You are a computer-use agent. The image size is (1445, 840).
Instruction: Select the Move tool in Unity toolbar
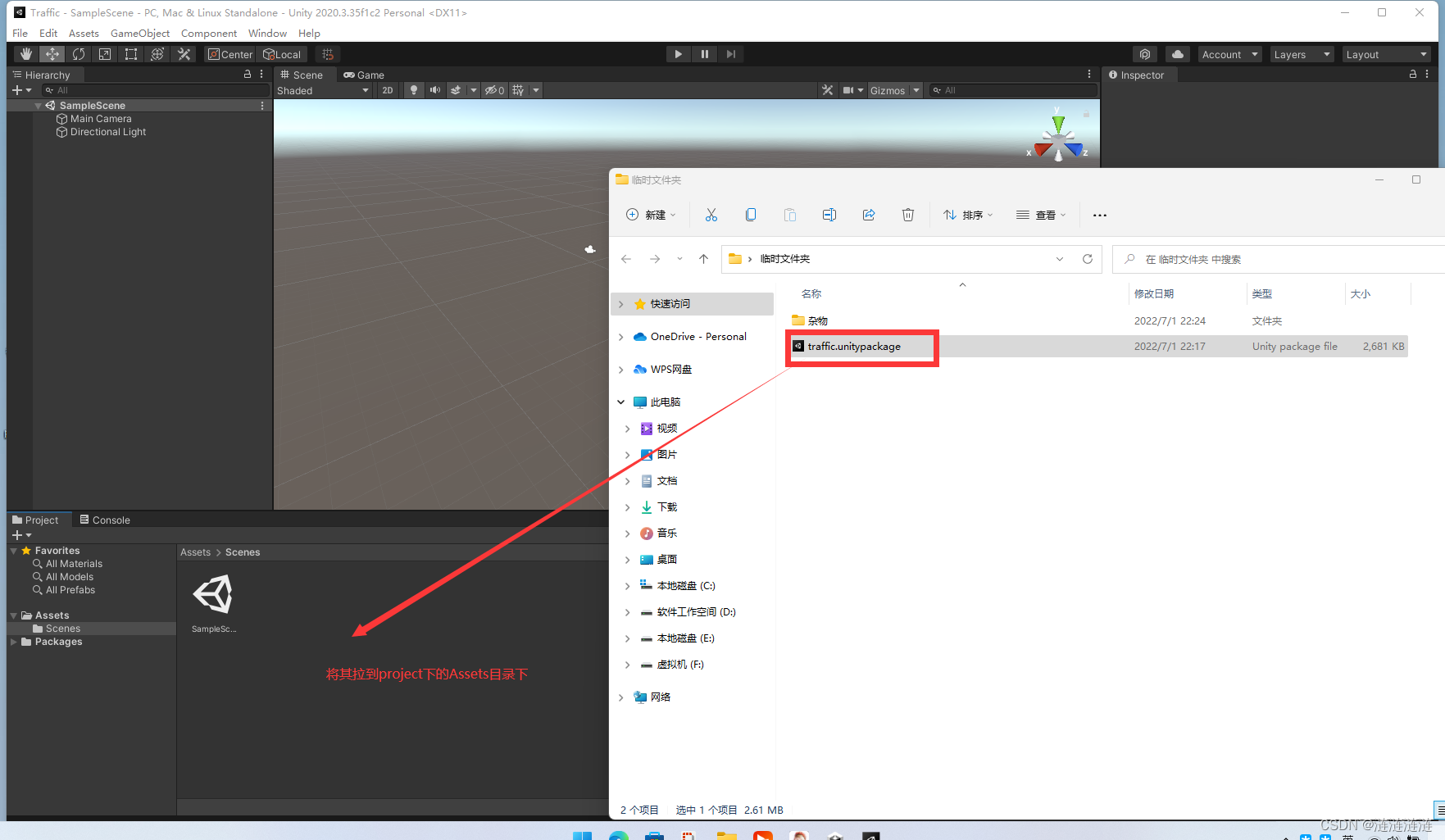[52, 54]
